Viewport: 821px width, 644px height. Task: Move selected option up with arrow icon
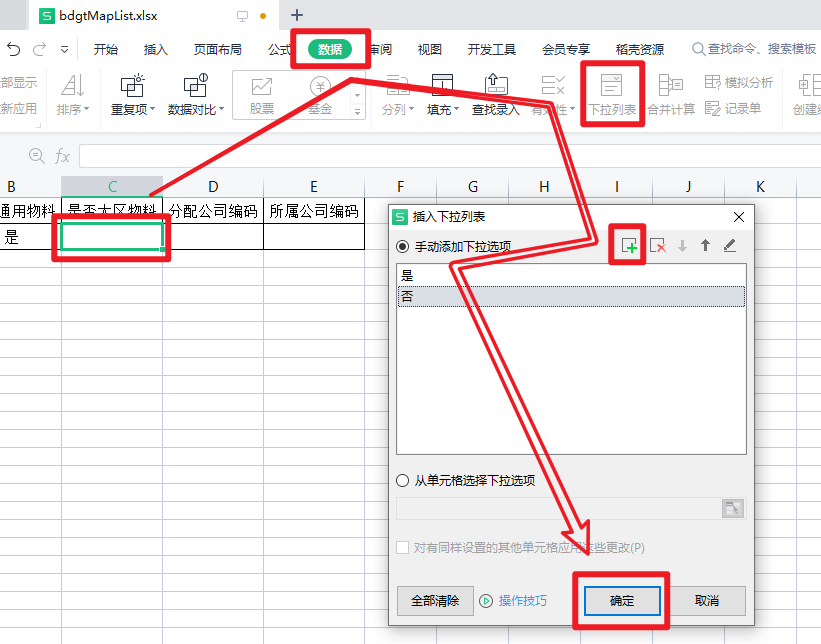[705, 246]
